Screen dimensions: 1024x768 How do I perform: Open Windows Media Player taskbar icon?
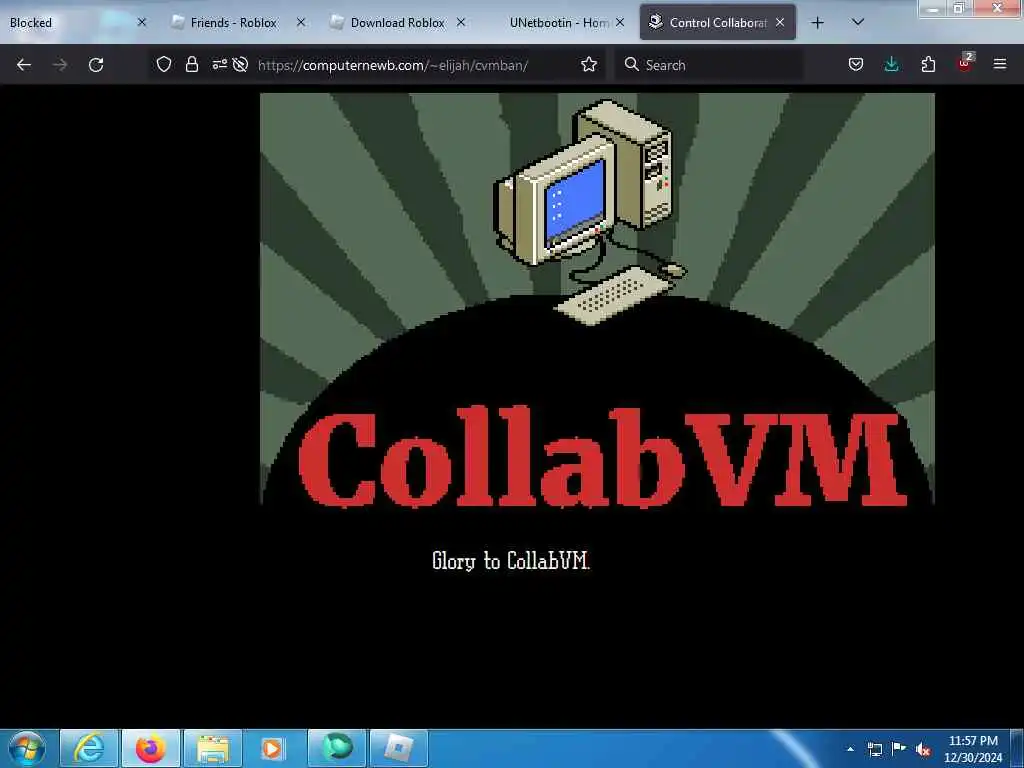(274, 748)
